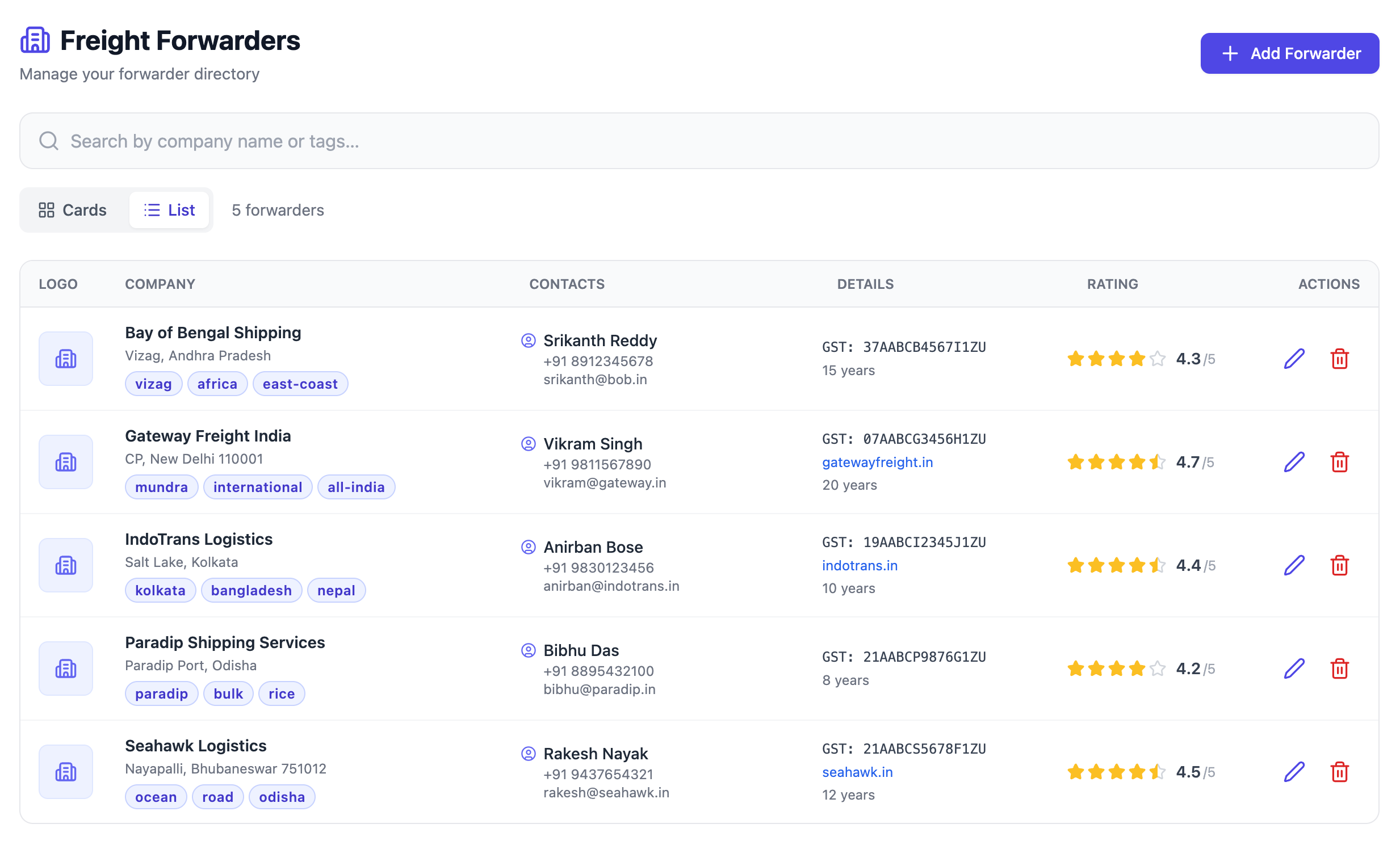Click the Seahawk Logistics building logo
The image size is (1400, 845).
(65, 771)
